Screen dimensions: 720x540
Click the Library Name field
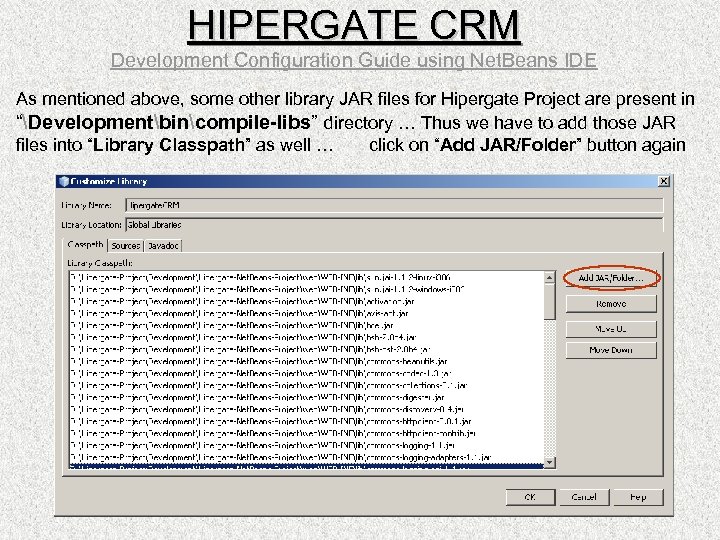click(394, 205)
